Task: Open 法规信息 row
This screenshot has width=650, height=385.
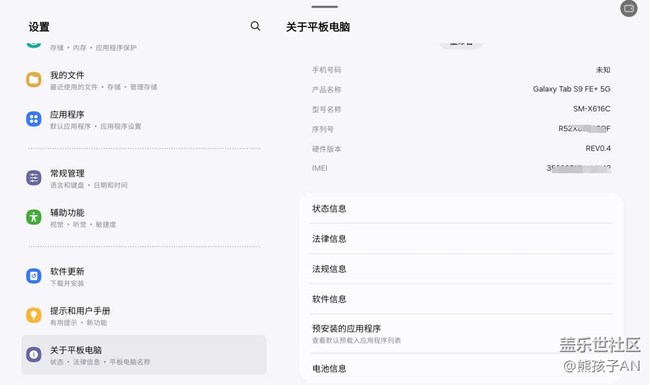Action: [x=461, y=269]
